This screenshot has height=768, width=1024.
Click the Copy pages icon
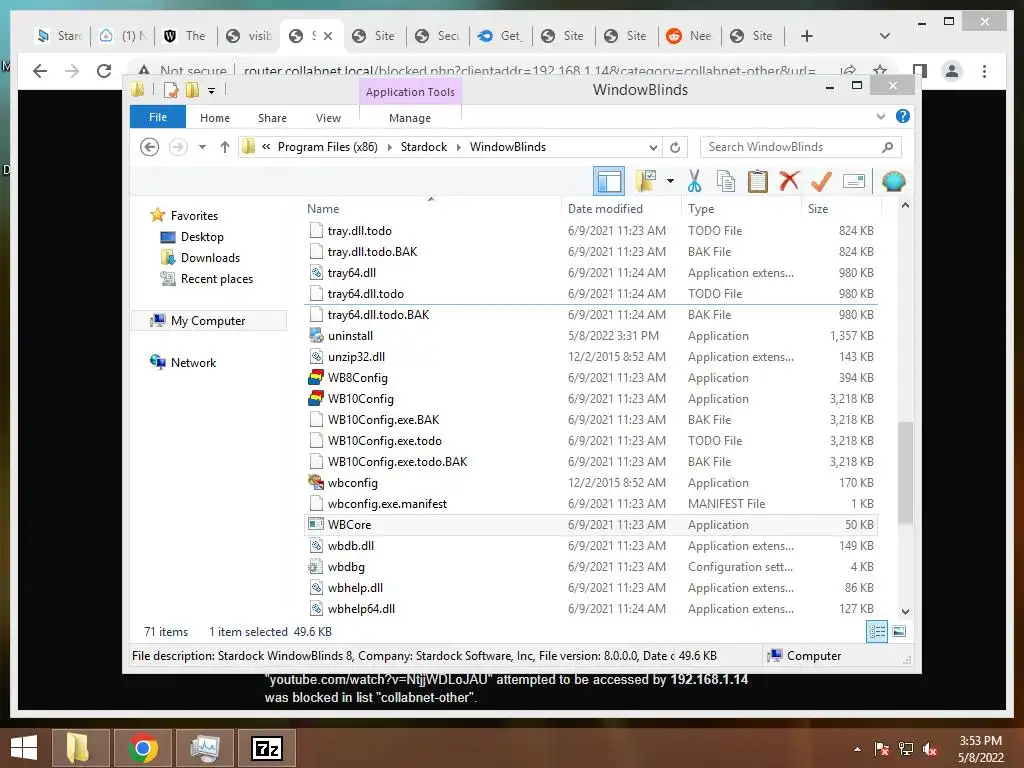[x=726, y=181]
